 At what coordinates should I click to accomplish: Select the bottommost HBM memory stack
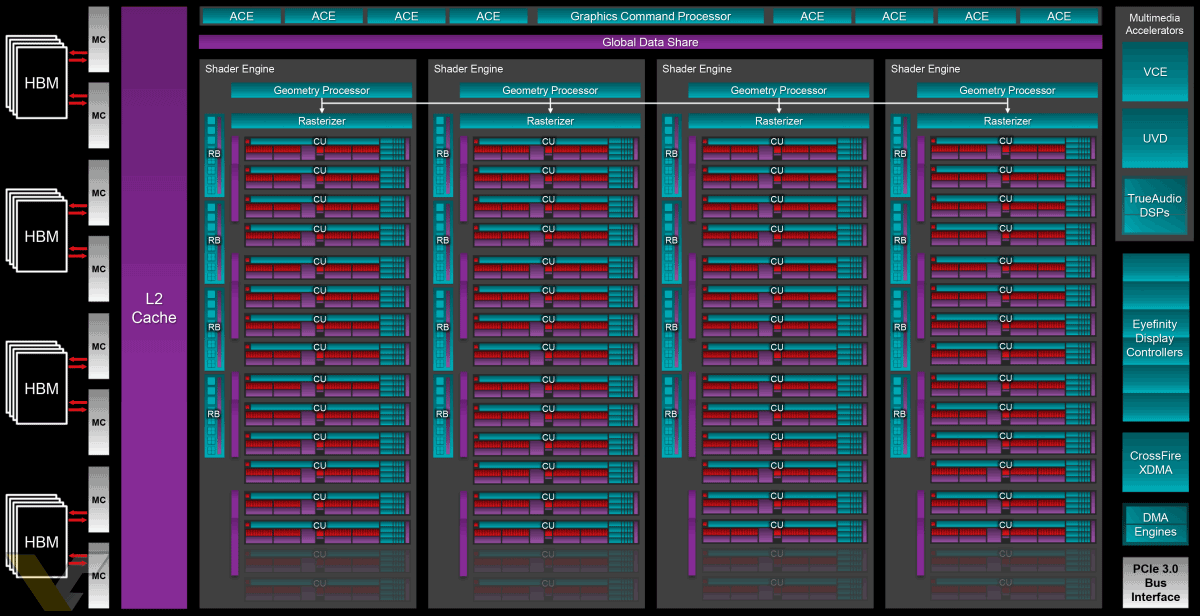click(x=40, y=542)
